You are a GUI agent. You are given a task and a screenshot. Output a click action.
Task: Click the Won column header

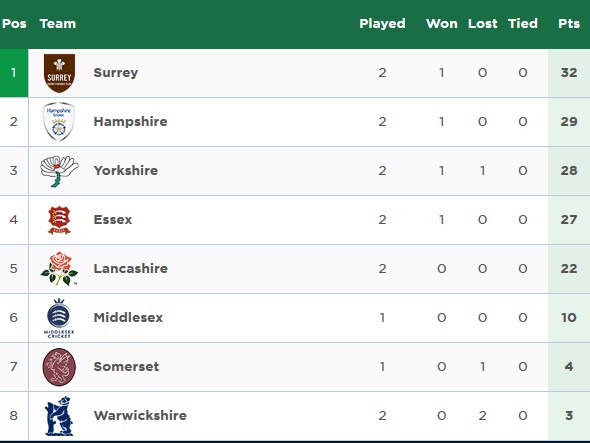coord(442,24)
